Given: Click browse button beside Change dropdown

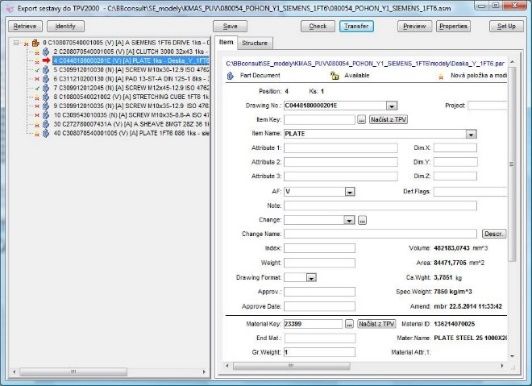Looking at the screenshot, I should pyautogui.click(x=362, y=220).
